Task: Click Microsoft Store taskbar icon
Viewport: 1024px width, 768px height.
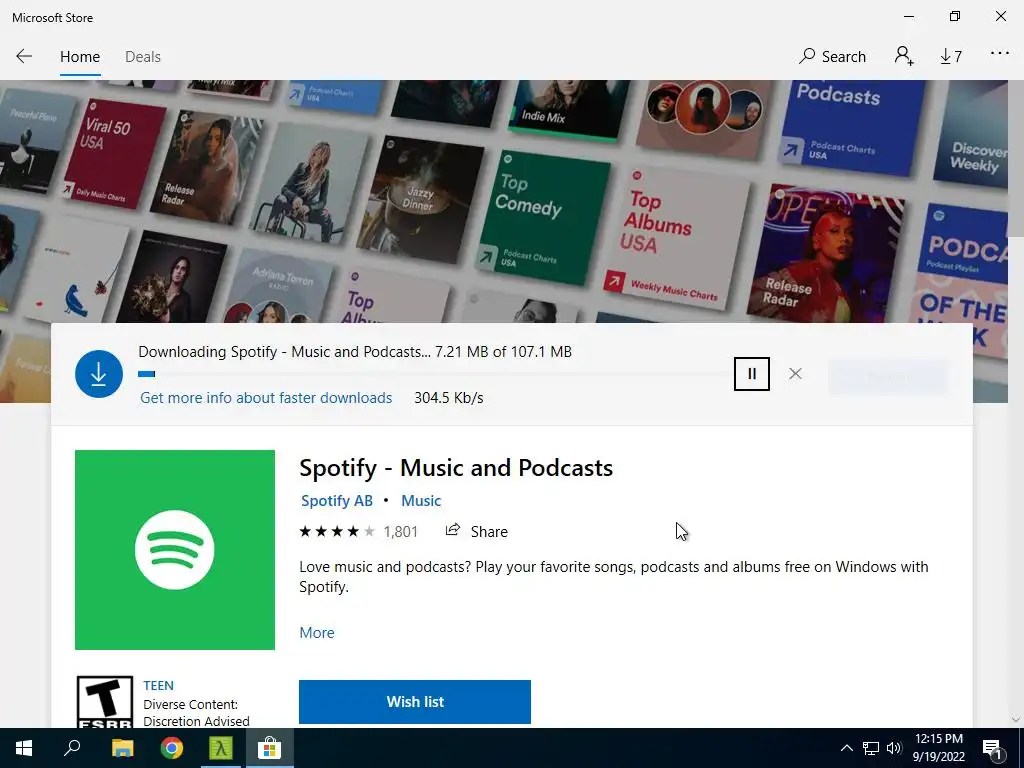Action: [x=269, y=748]
